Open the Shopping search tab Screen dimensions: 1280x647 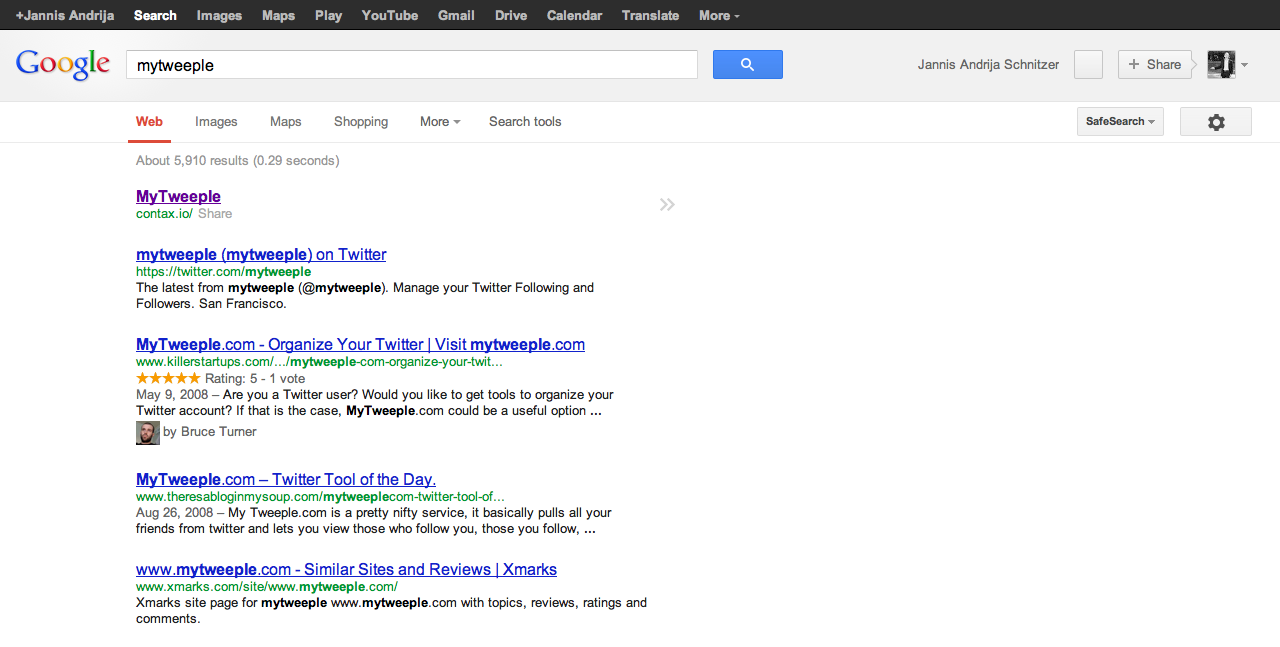(361, 122)
